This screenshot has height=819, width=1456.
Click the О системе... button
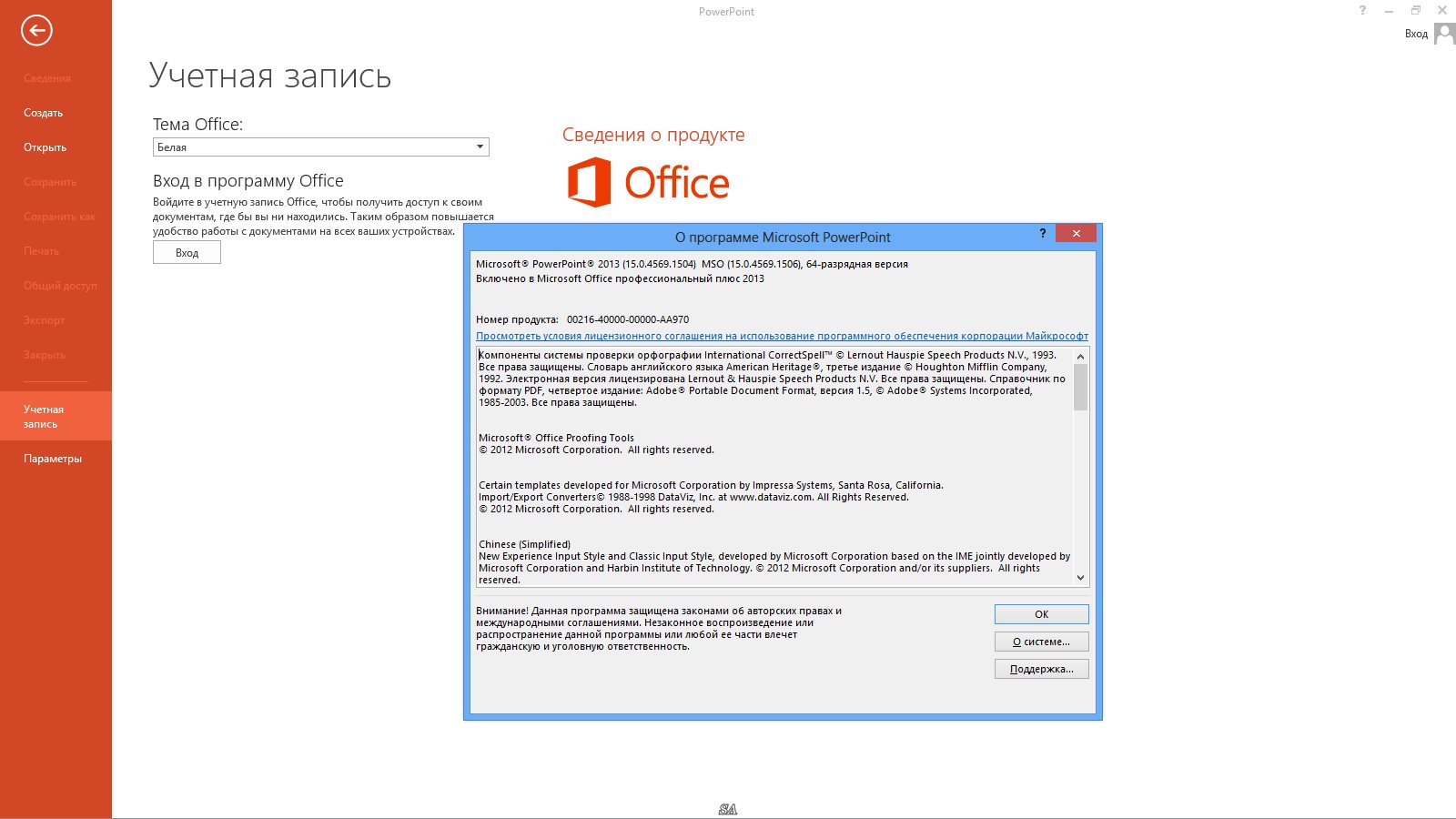(x=1041, y=642)
